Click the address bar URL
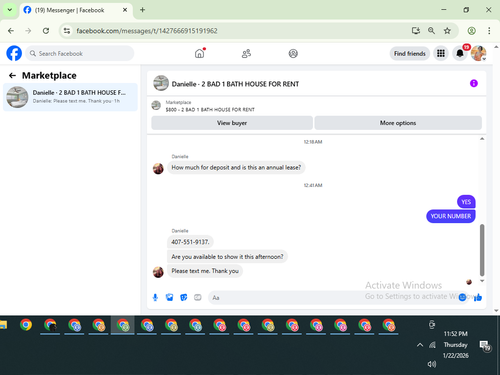Image resolution: width=500 pixels, height=375 pixels. [x=147, y=31]
